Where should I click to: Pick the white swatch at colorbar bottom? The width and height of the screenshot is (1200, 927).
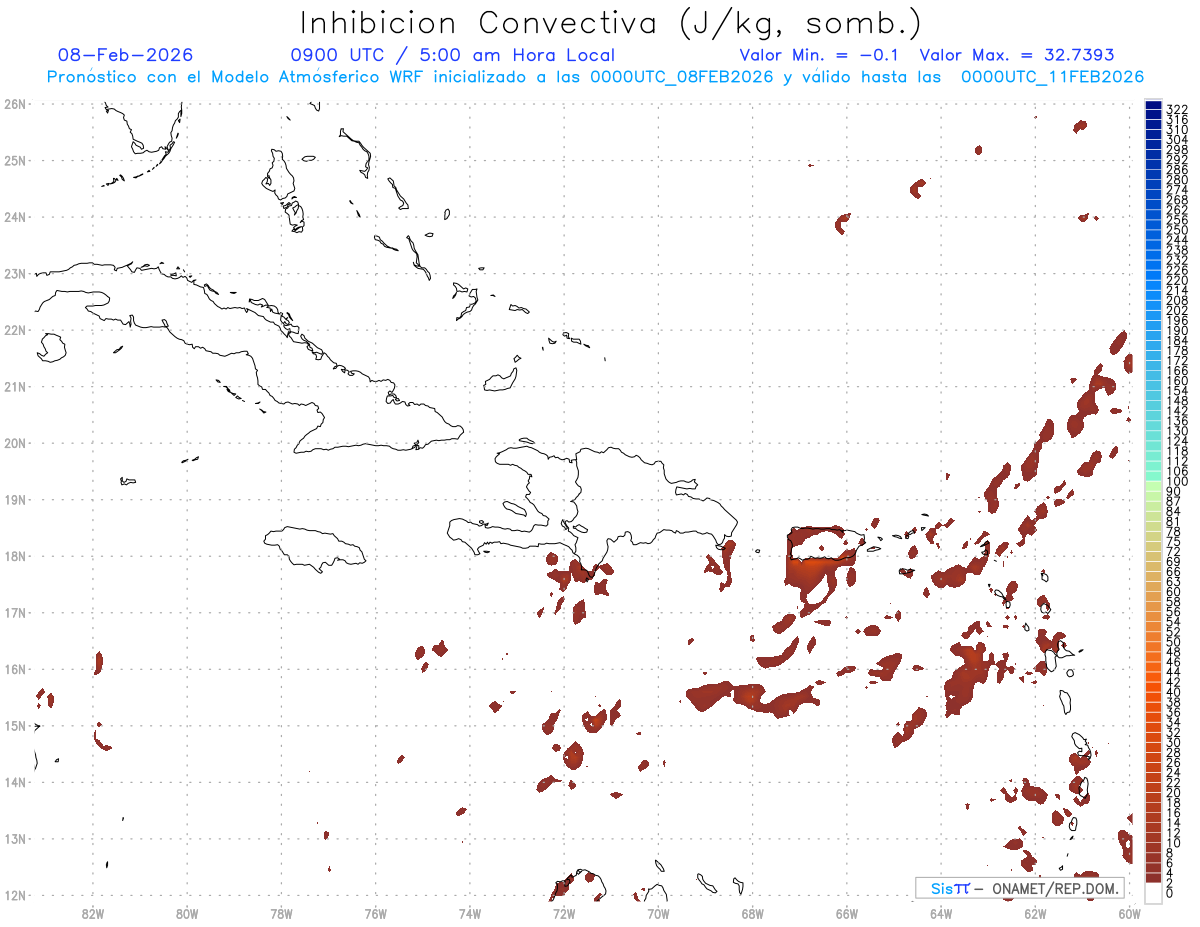click(1153, 891)
